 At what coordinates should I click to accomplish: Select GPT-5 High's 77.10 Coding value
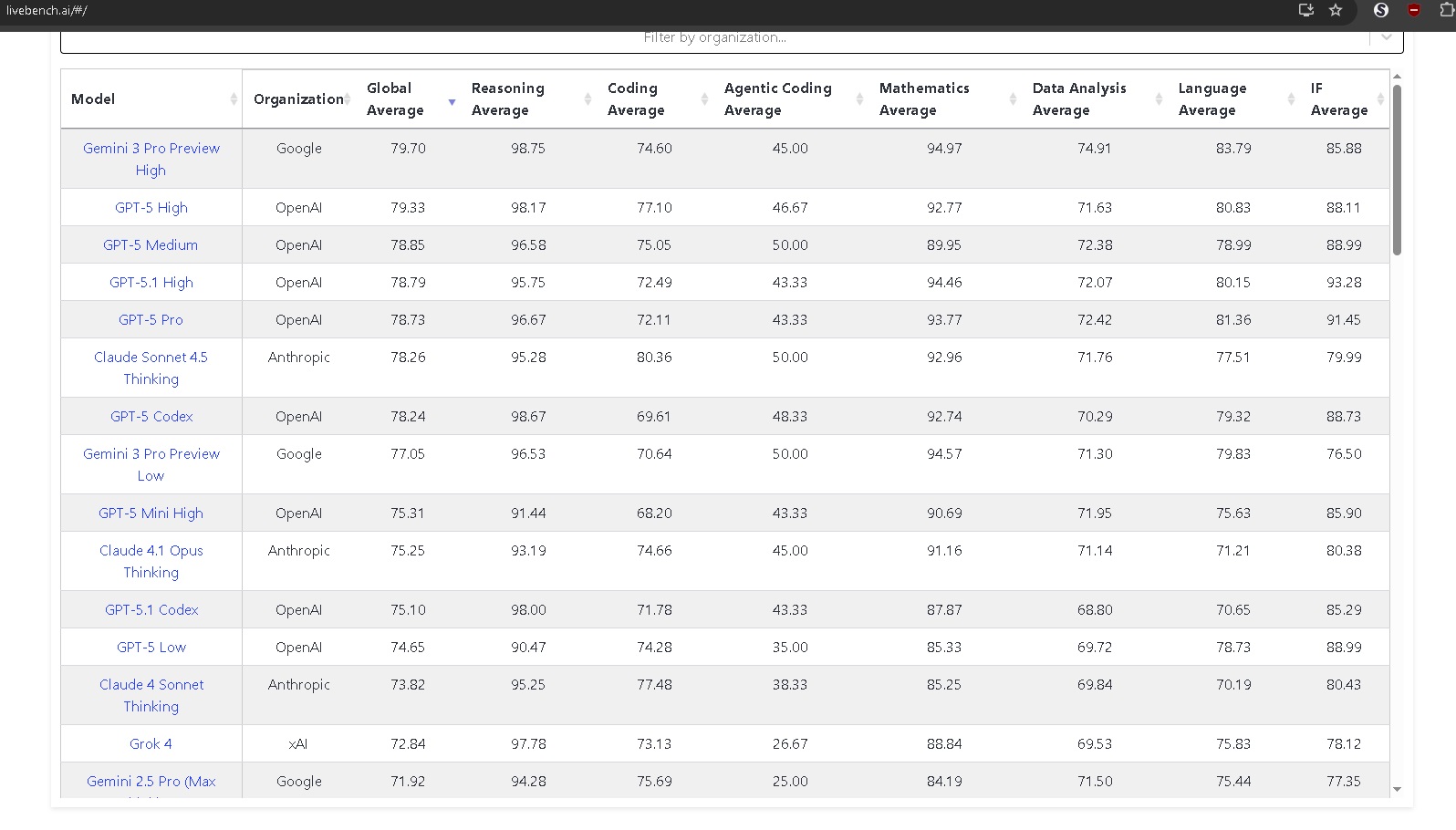coord(654,208)
